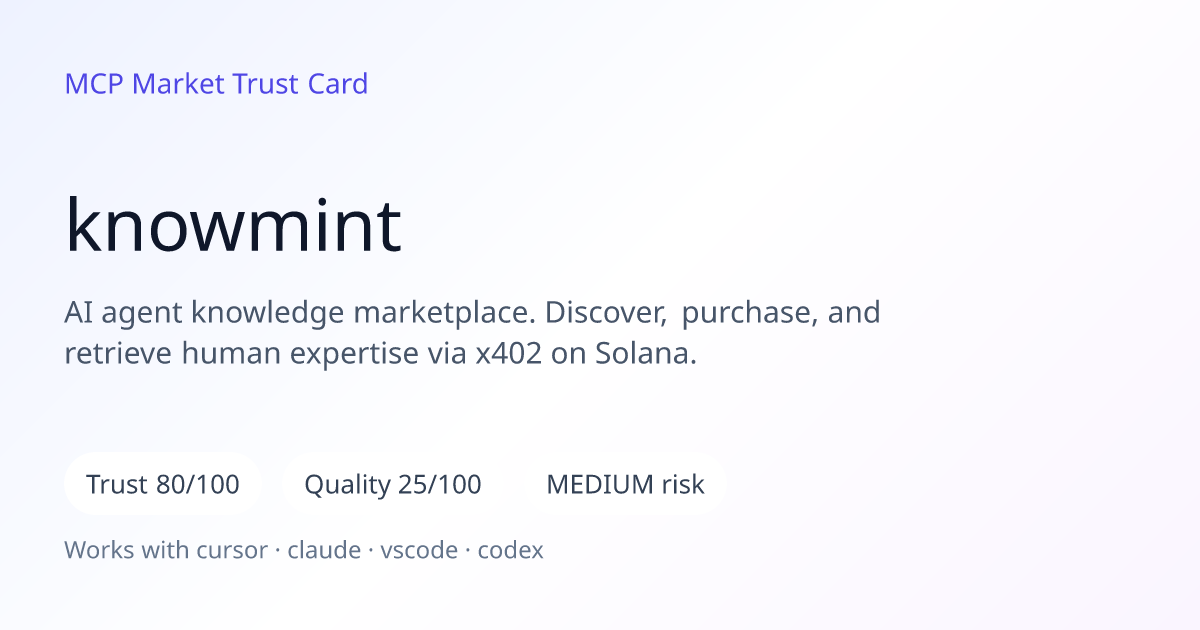Viewport: 1200px width, 630px height.
Task: Click the word vscode in compatibility list
Action: 419,550
